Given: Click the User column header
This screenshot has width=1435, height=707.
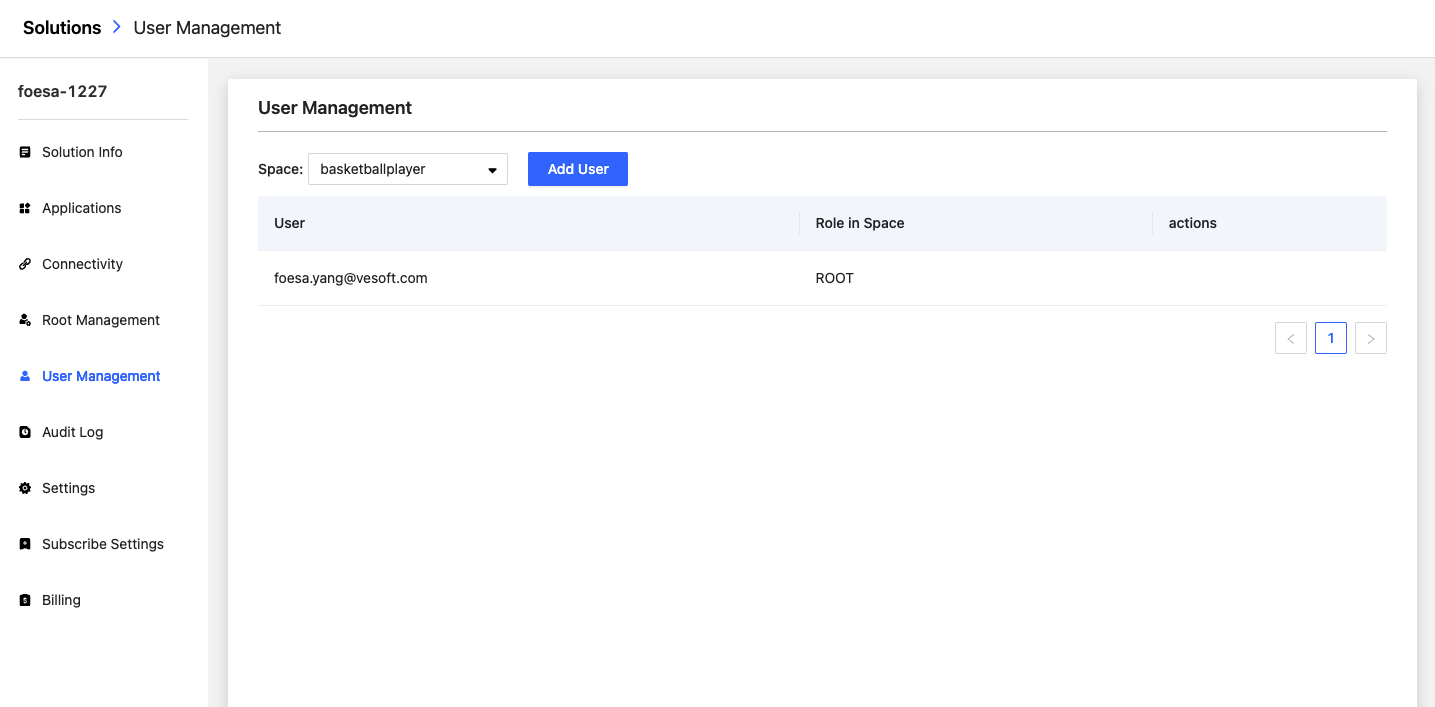Looking at the screenshot, I should (x=528, y=223).
